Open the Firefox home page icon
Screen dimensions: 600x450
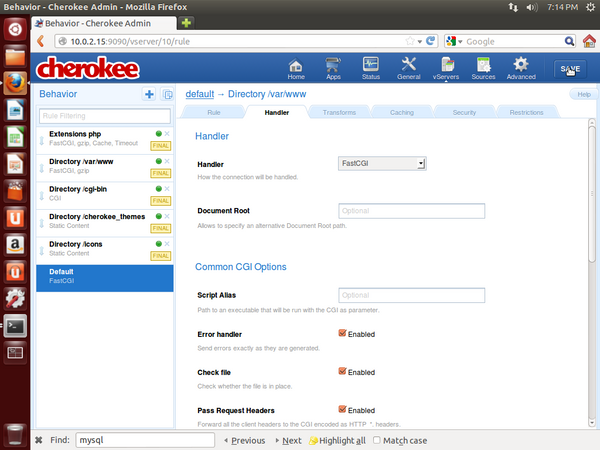[589, 41]
